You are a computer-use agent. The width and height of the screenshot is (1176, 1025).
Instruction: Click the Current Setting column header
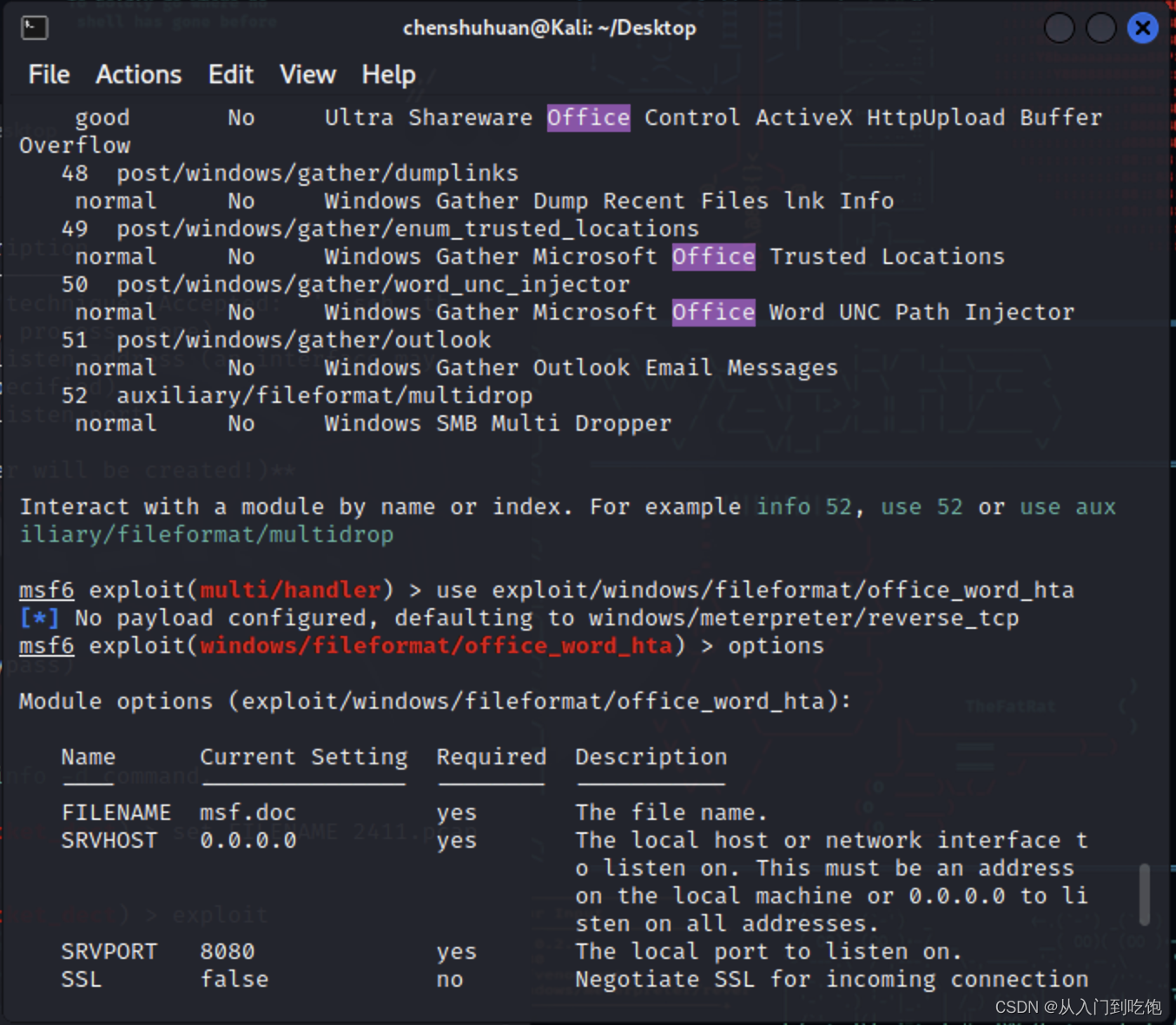303,757
